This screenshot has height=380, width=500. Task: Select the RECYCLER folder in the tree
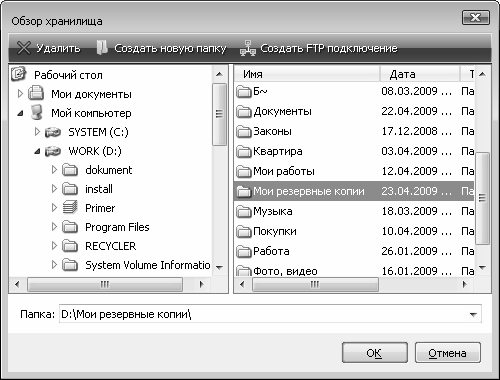click(111, 246)
